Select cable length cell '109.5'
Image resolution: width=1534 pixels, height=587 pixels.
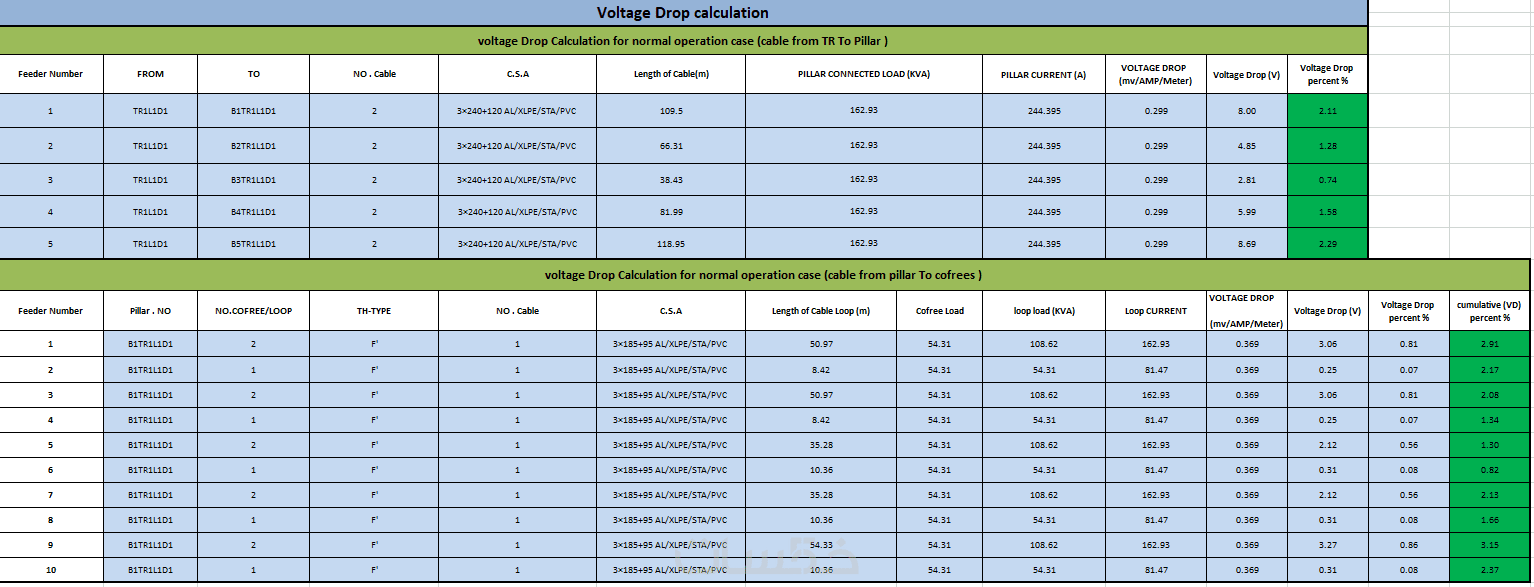coord(671,111)
